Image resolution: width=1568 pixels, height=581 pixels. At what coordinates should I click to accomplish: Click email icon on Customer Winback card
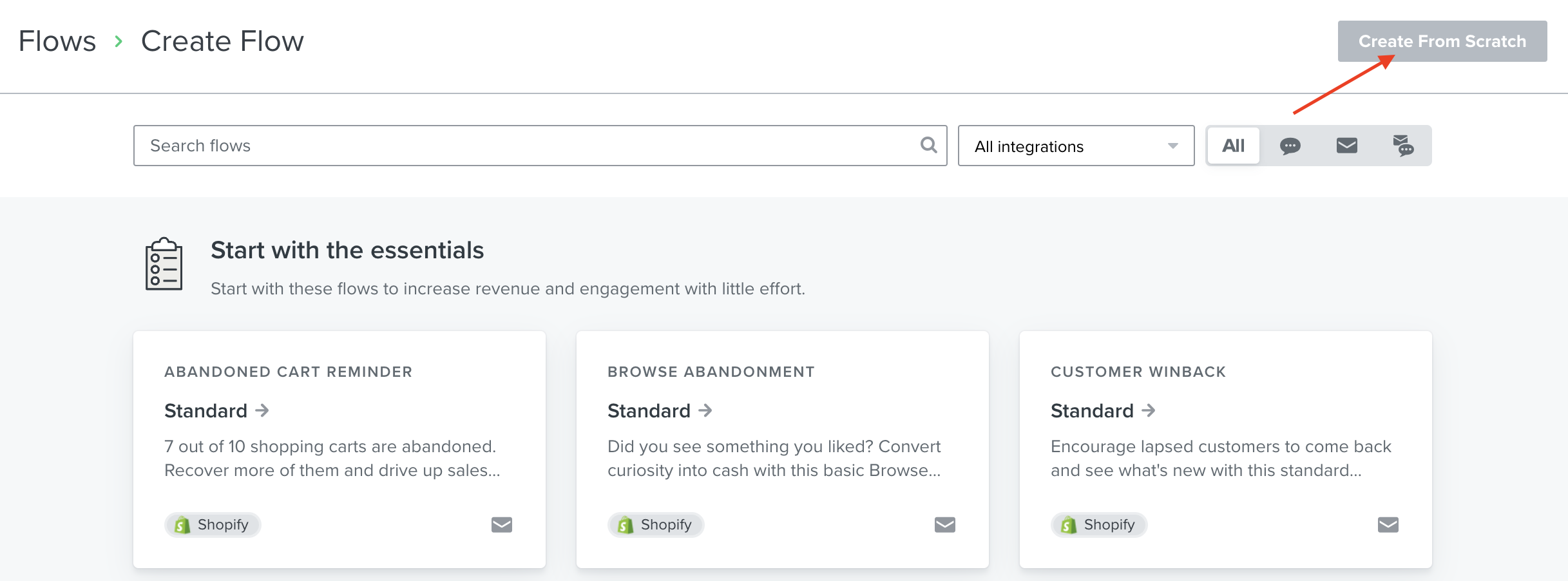[1388, 525]
